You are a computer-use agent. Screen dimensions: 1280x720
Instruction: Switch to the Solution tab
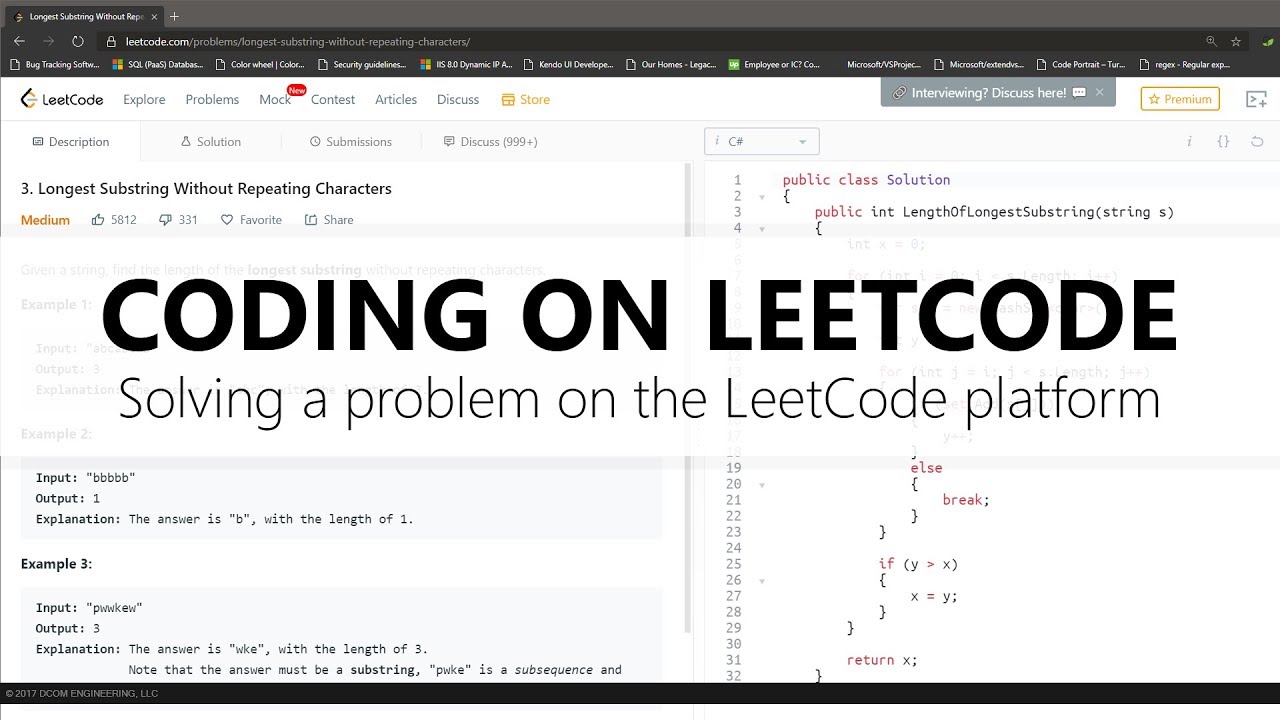(210, 141)
